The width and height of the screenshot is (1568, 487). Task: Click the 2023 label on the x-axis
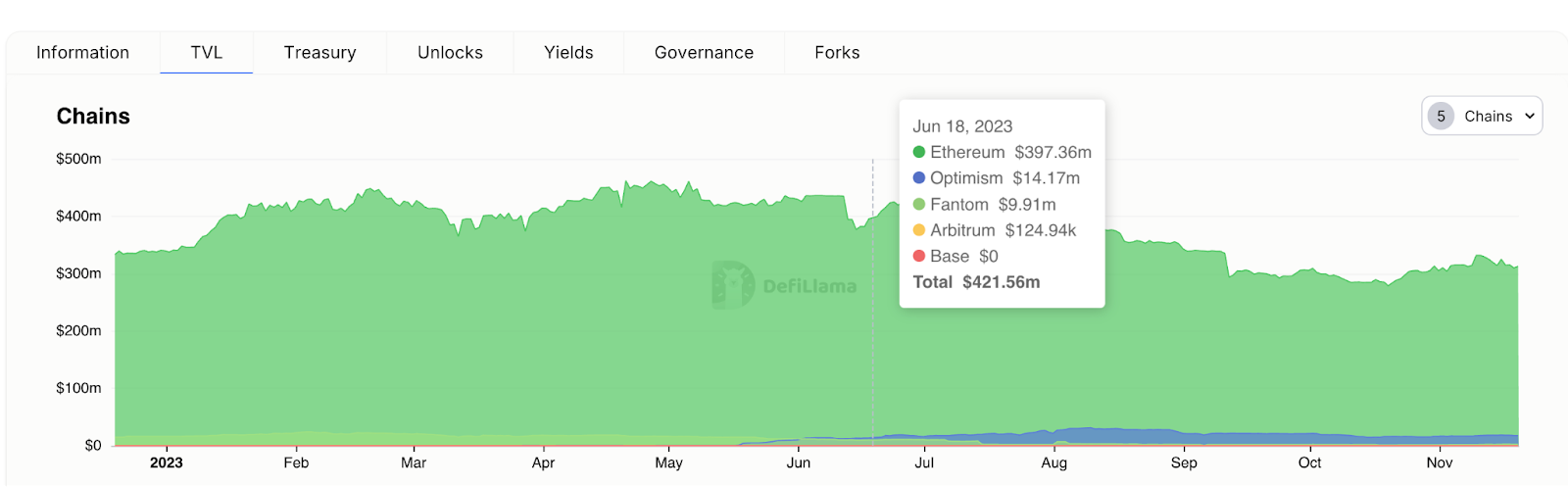166,463
